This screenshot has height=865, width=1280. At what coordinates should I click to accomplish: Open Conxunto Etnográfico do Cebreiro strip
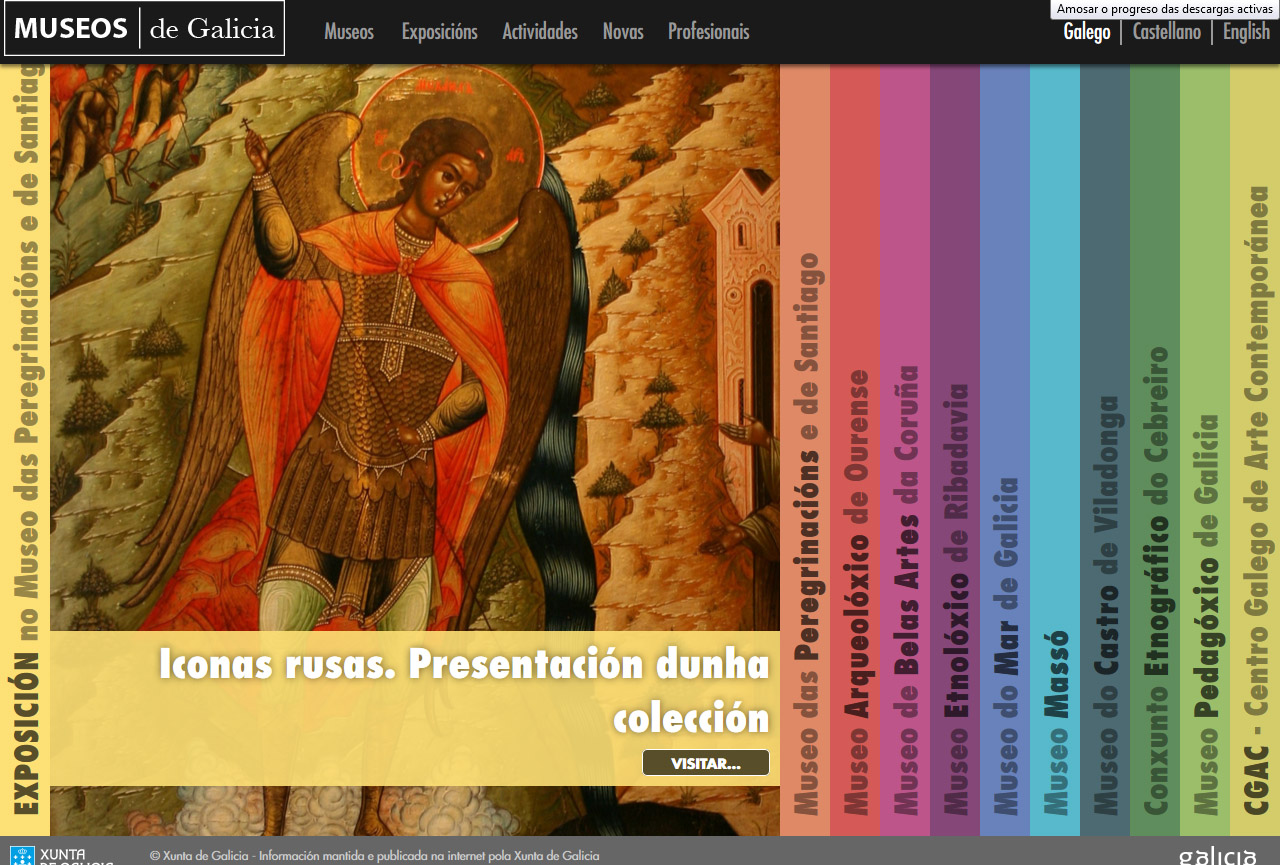tap(1155, 450)
